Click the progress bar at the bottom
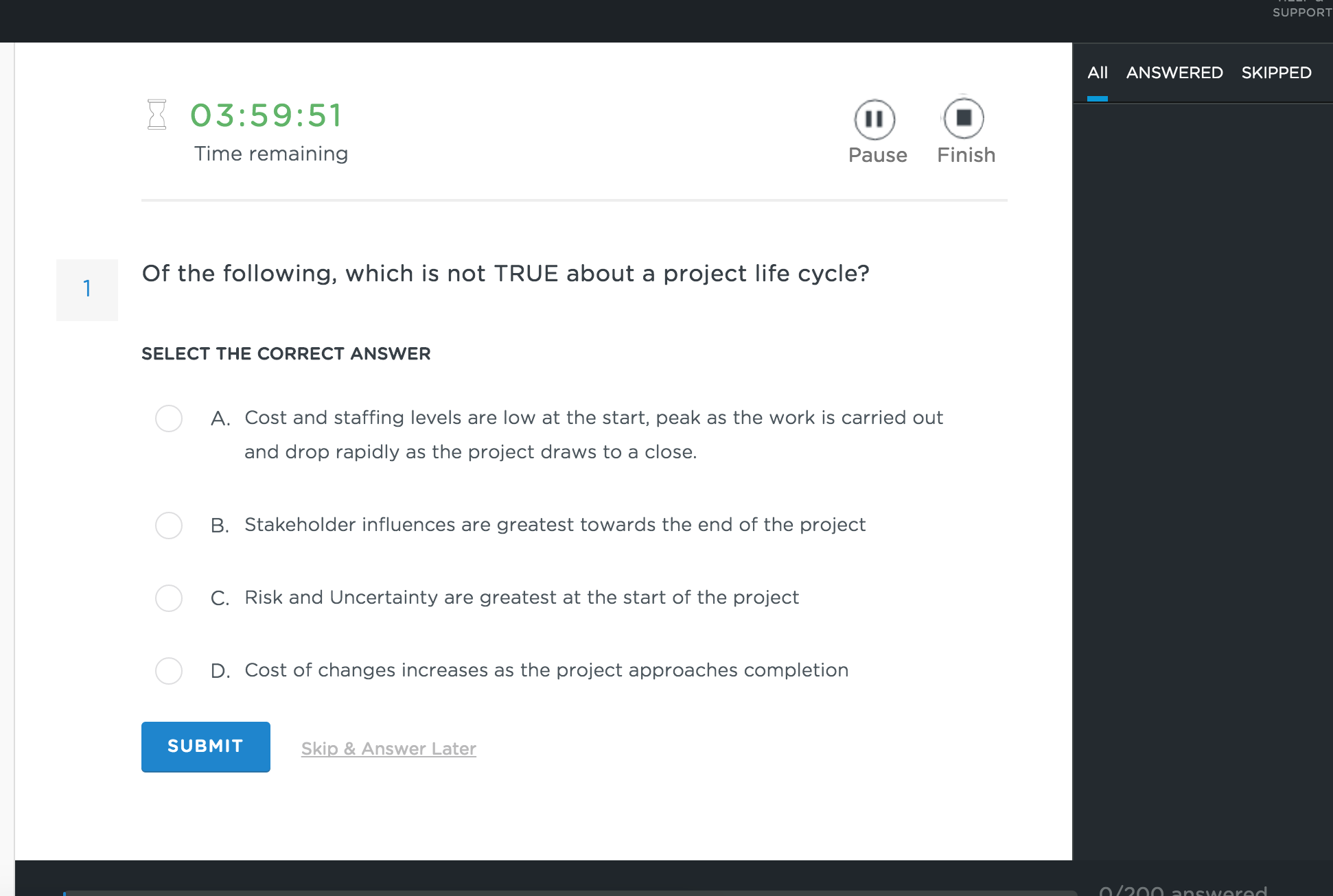This screenshot has height=896, width=1333. click(x=570, y=893)
